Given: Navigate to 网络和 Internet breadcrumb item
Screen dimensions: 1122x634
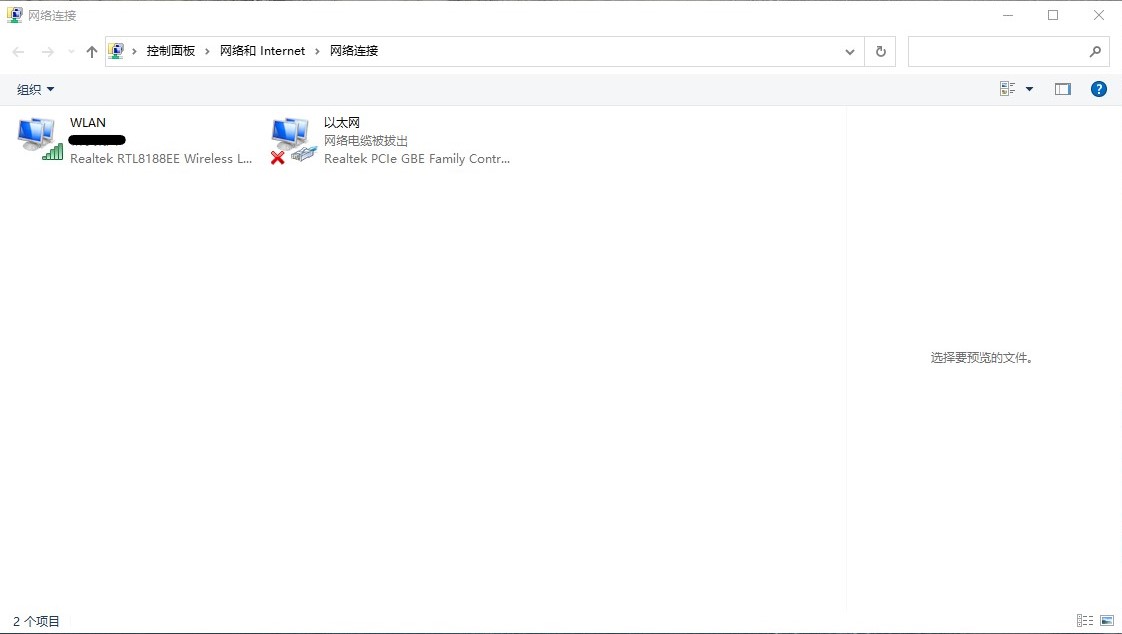Looking at the screenshot, I should tap(262, 50).
